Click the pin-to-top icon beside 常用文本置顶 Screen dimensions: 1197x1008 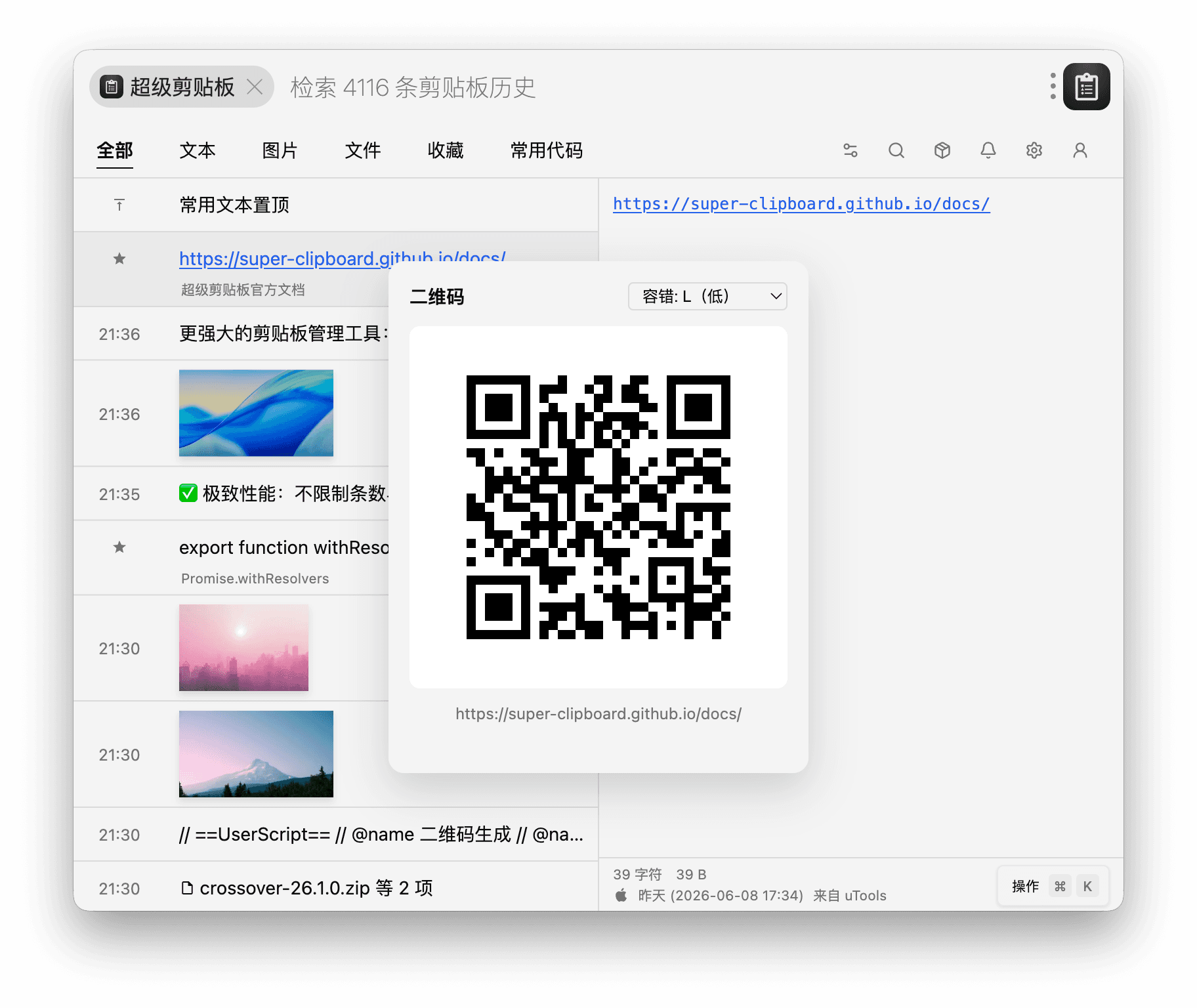(x=119, y=205)
